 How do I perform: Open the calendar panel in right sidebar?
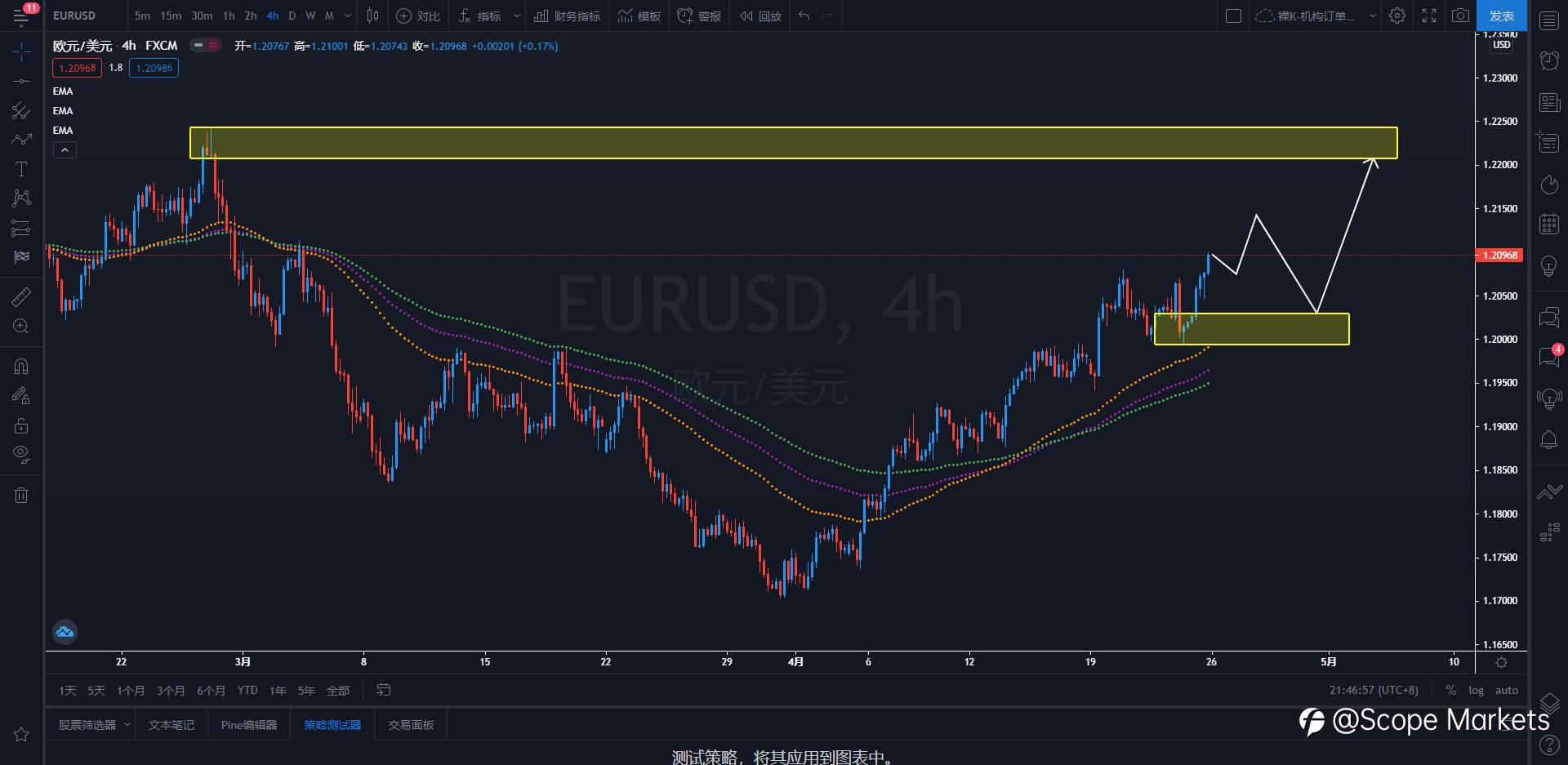1548,224
